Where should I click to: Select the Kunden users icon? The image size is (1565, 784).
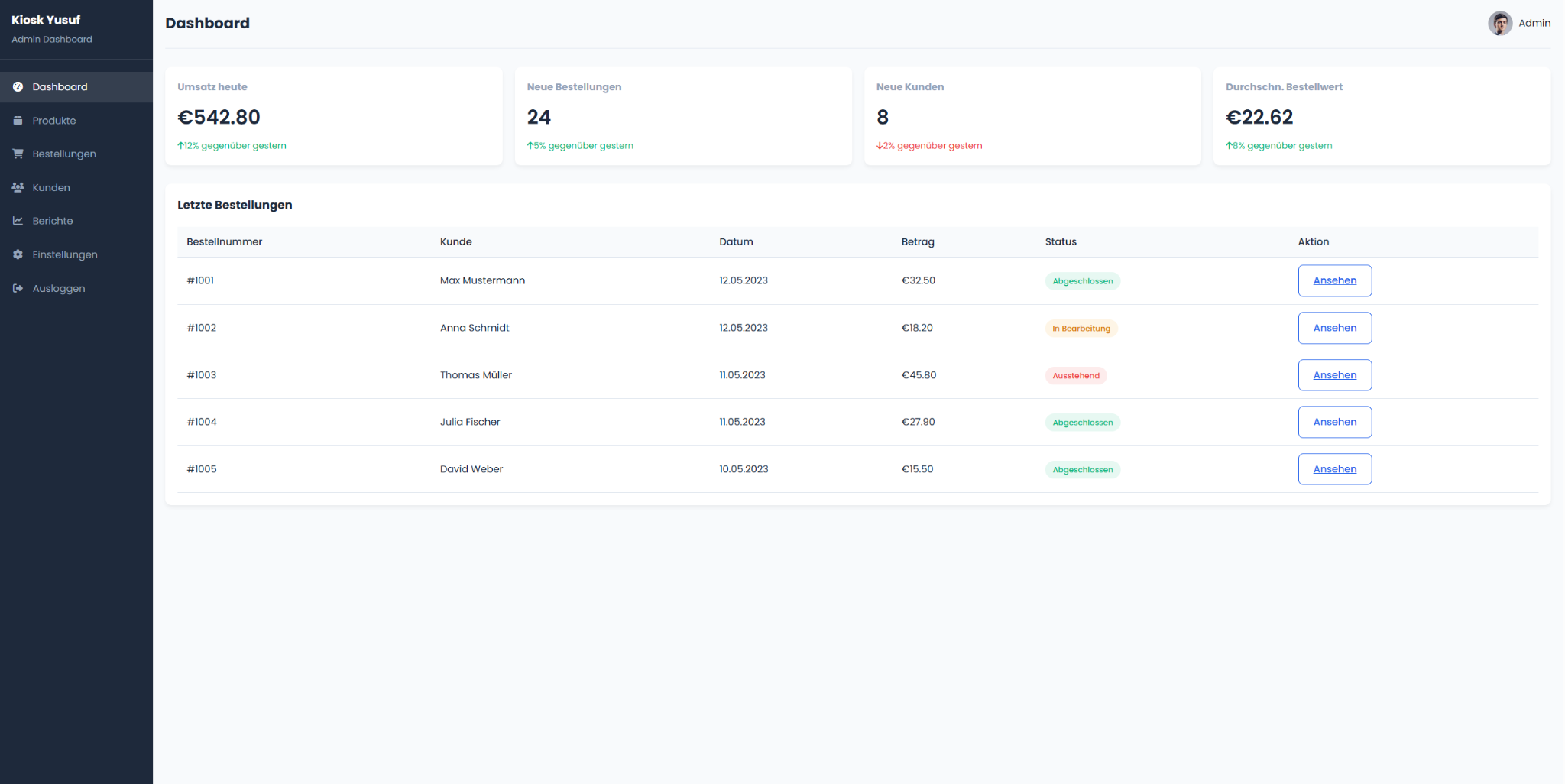18,187
